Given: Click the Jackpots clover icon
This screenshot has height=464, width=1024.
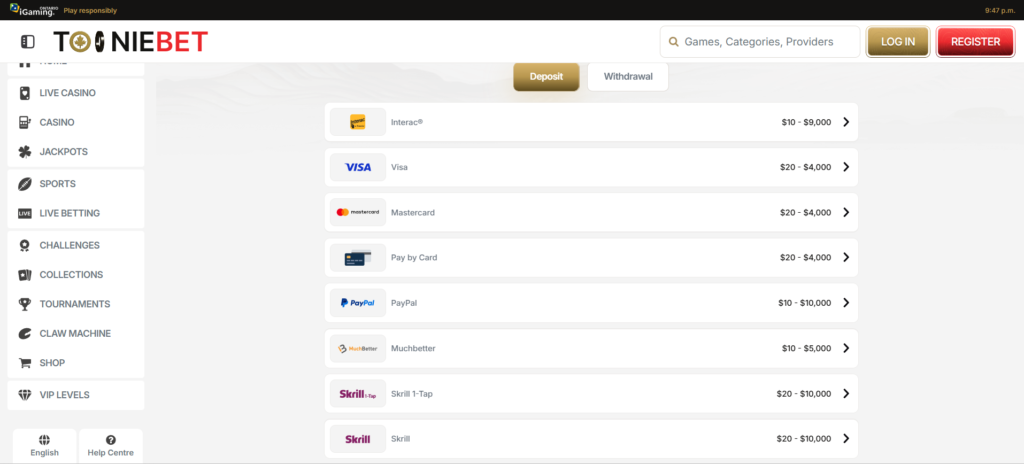Looking at the screenshot, I should [x=24, y=152].
